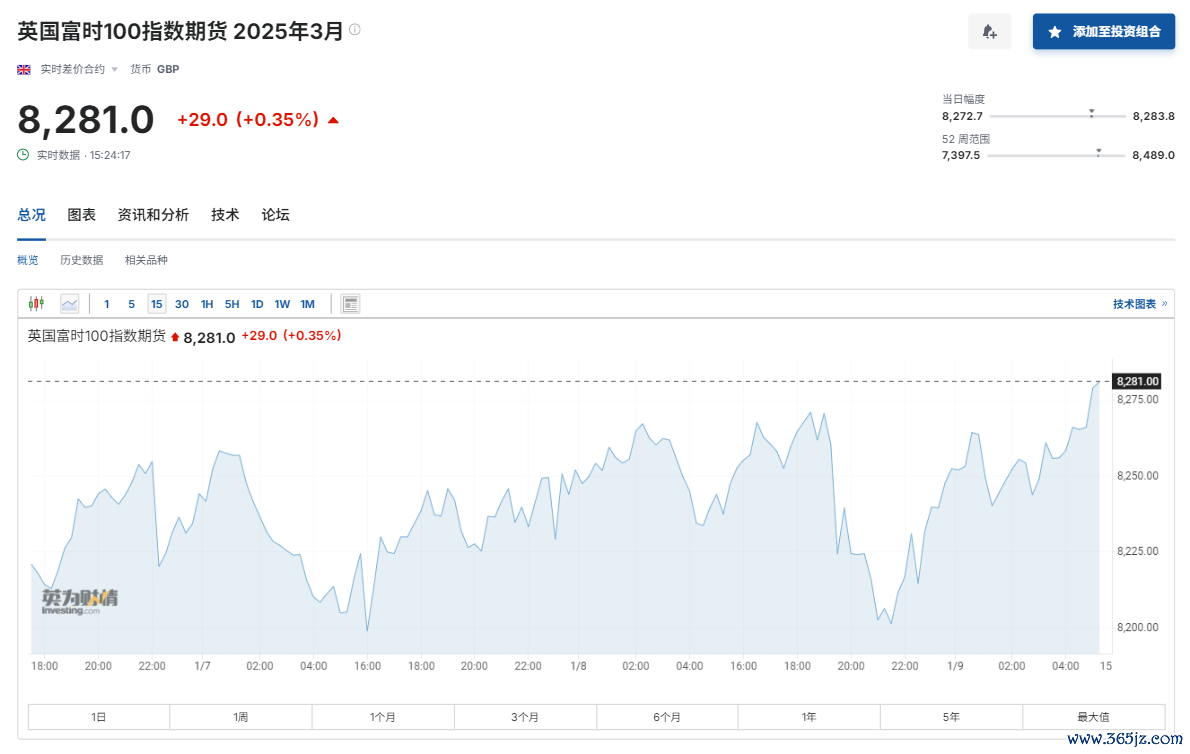
Task: Click the UK flag icon
Action: click(24, 69)
